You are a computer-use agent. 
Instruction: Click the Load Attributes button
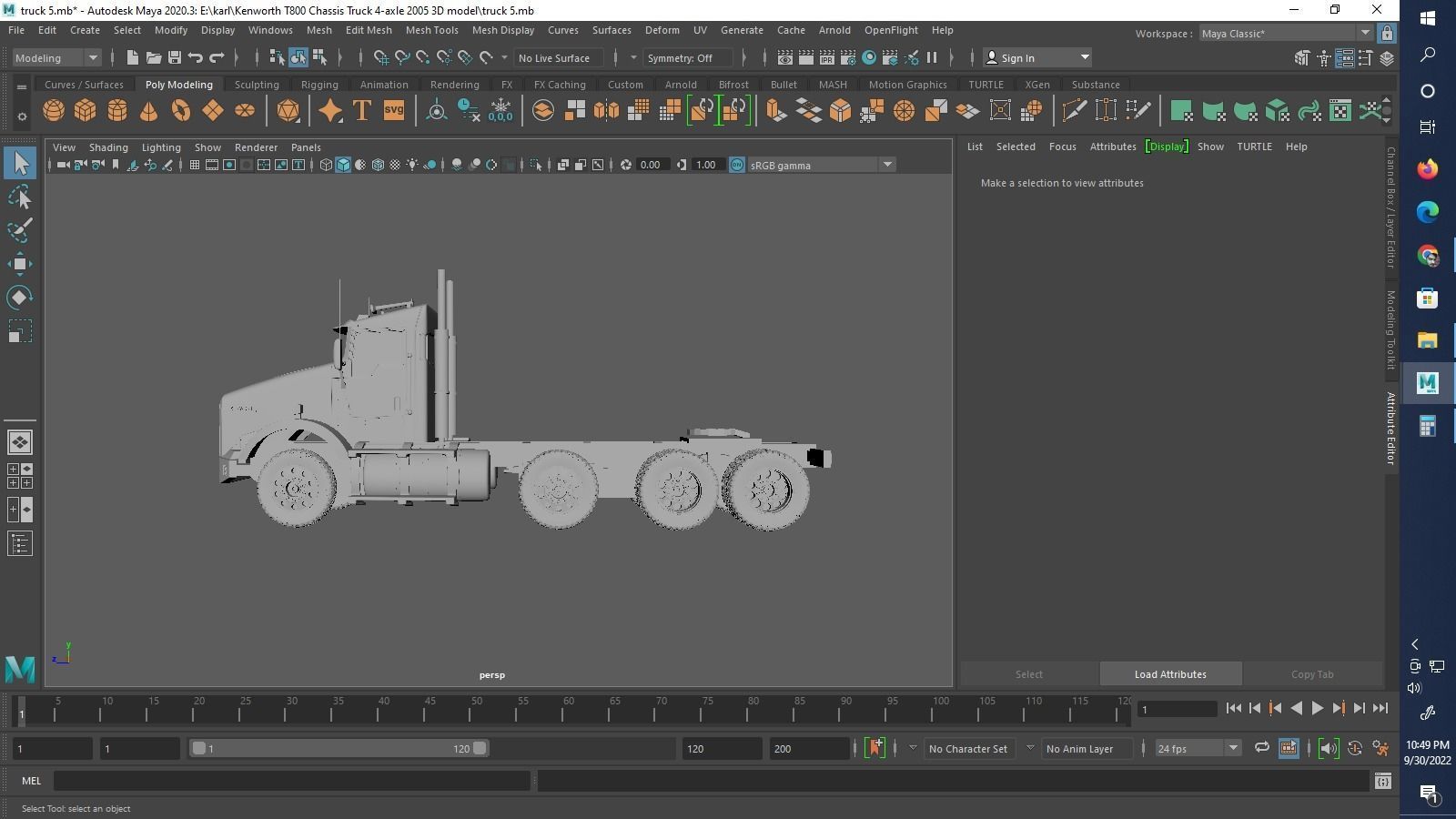coord(1170,674)
